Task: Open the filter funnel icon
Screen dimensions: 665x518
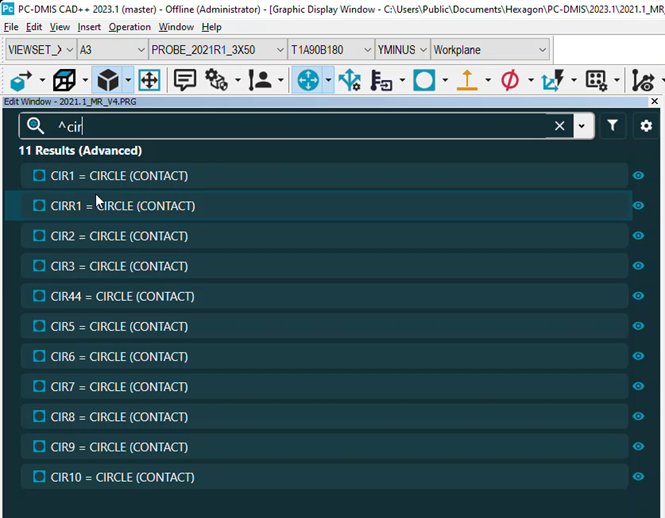Action: 613,126
